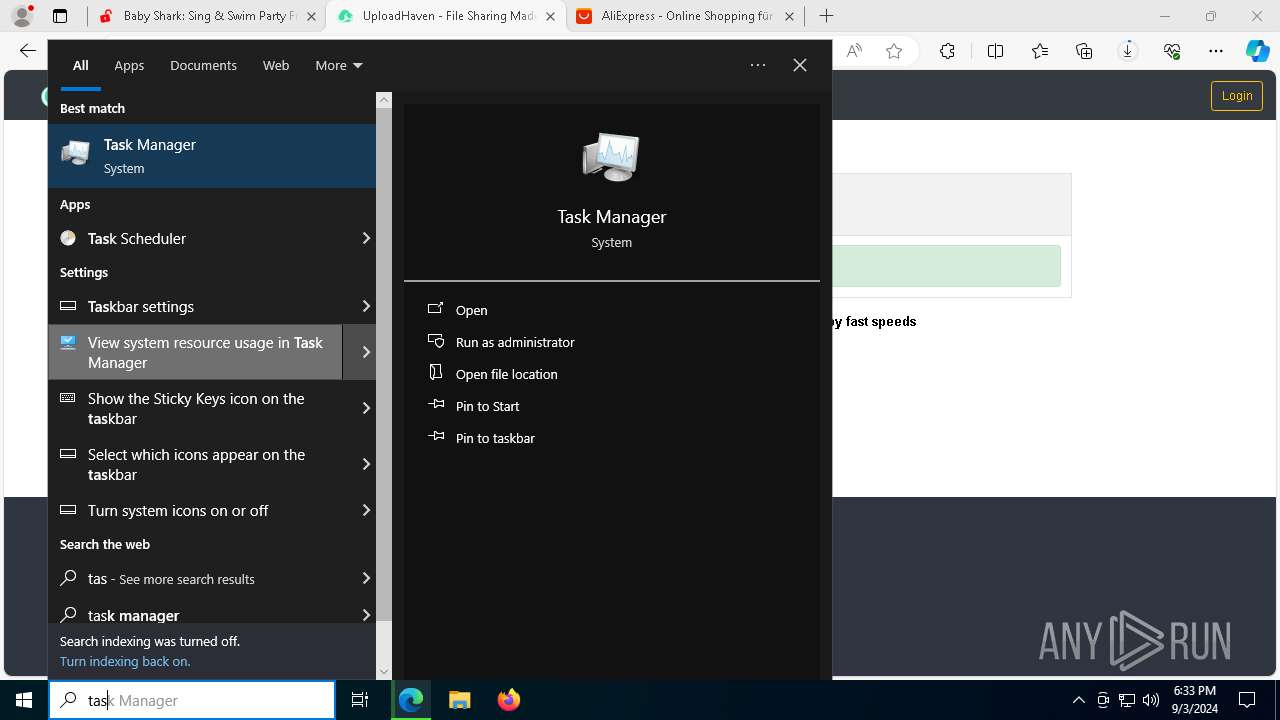Image resolution: width=1280 pixels, height=720 pixels.
Task: Open the More filter dropdown
Action: [339, 65]
